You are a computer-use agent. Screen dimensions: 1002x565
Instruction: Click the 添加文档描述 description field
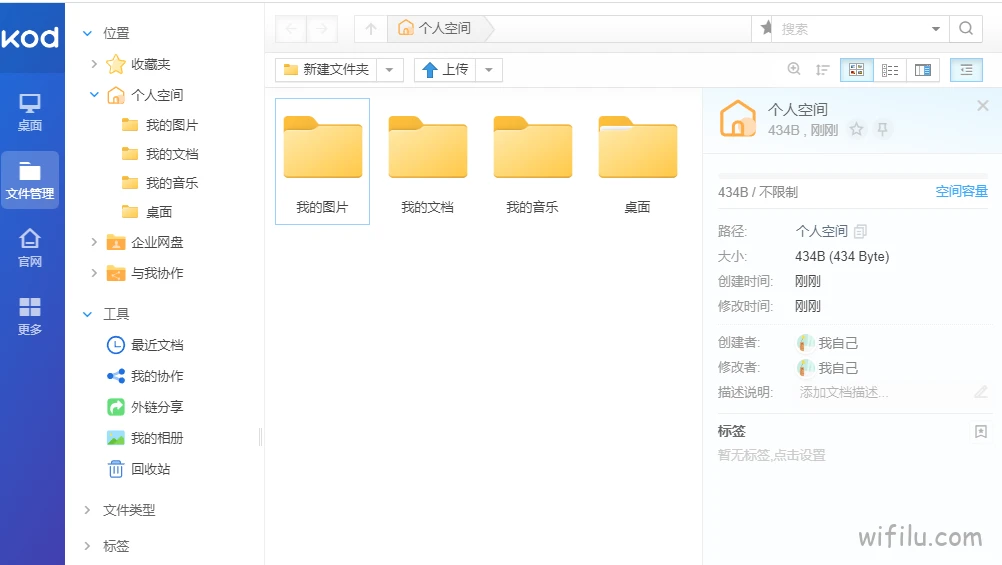tap(883, 392)
